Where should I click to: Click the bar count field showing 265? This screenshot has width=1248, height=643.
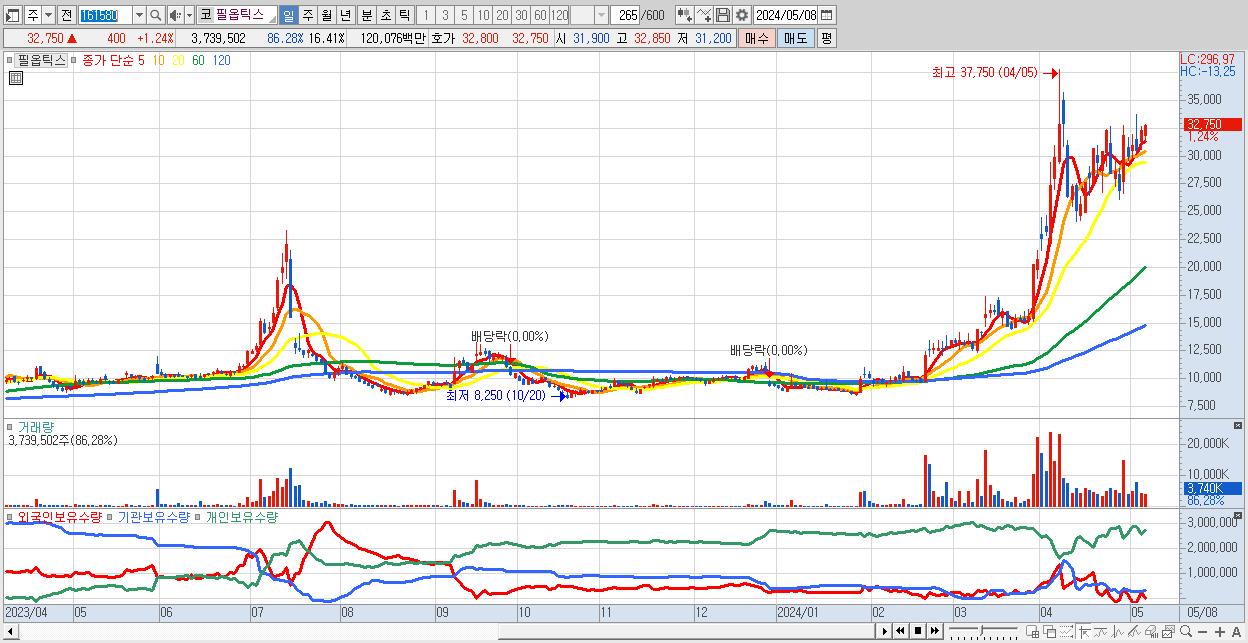click(627, 15)
